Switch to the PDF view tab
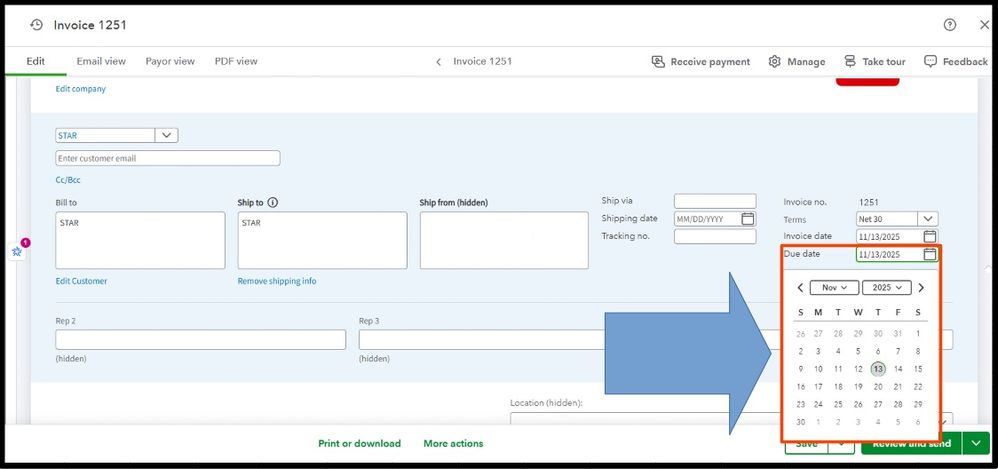 click(x=236, y=62)
